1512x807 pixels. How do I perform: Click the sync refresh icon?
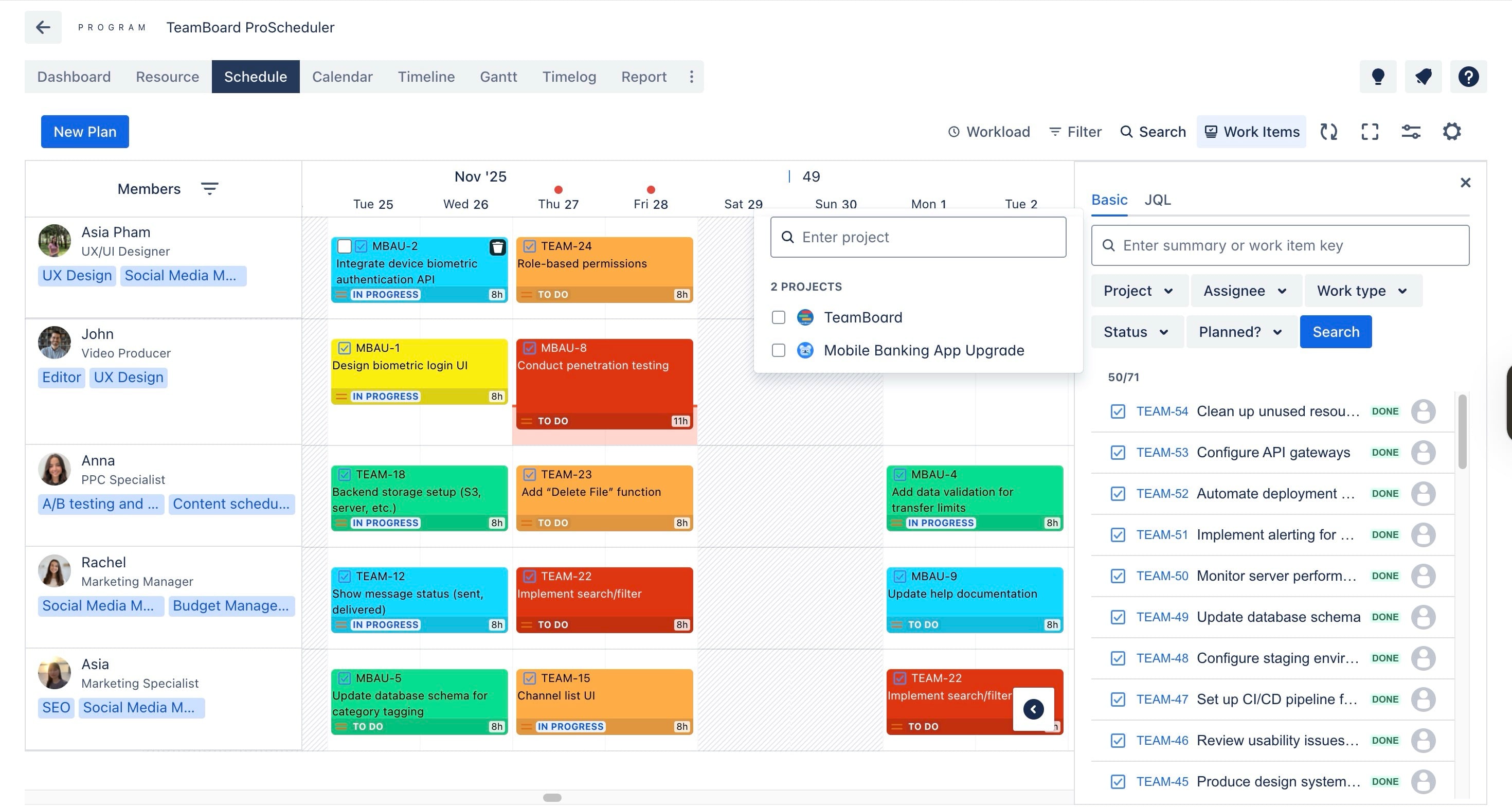point(1328,132)
